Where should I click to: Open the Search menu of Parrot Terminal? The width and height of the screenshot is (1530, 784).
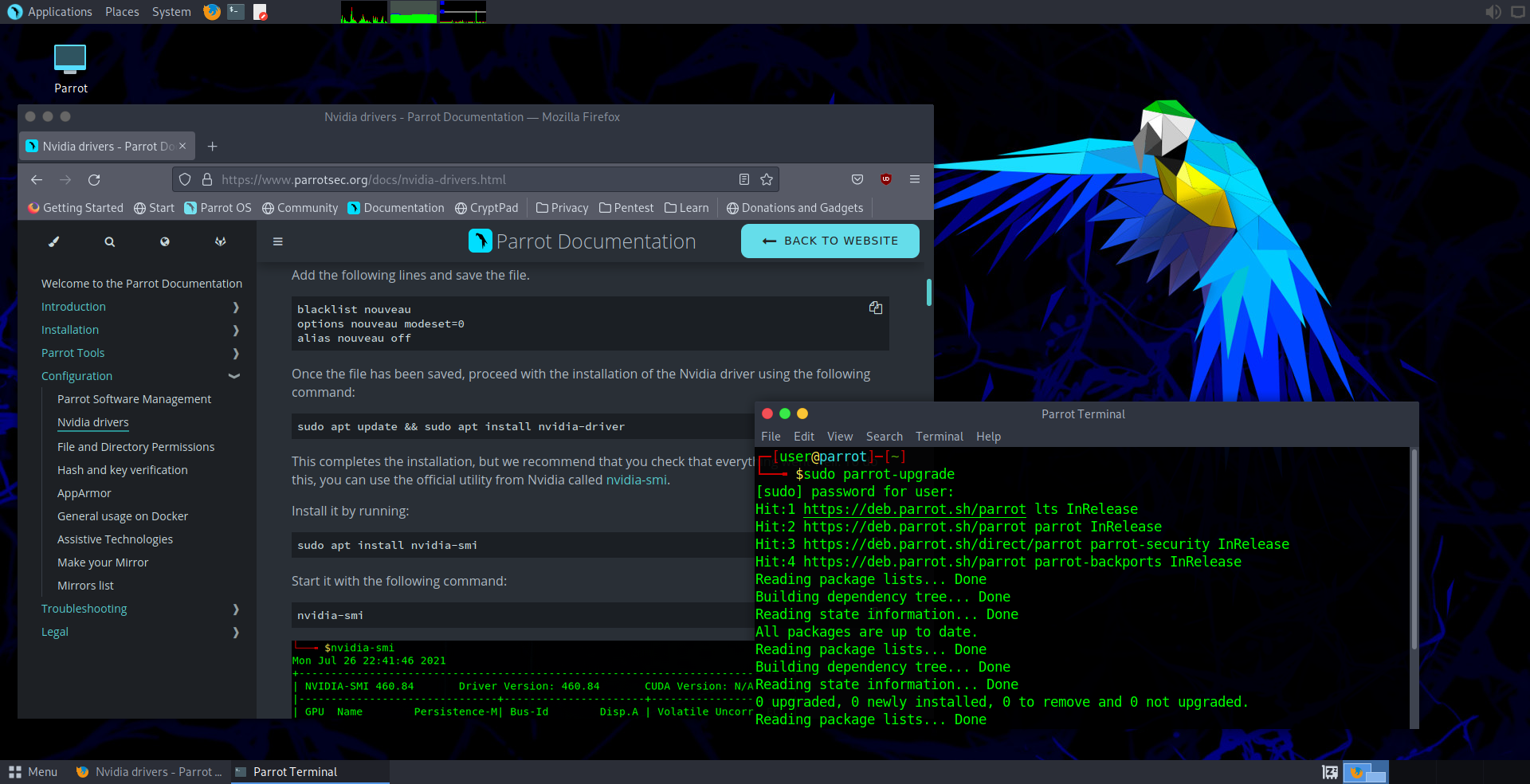pos(884,436)
